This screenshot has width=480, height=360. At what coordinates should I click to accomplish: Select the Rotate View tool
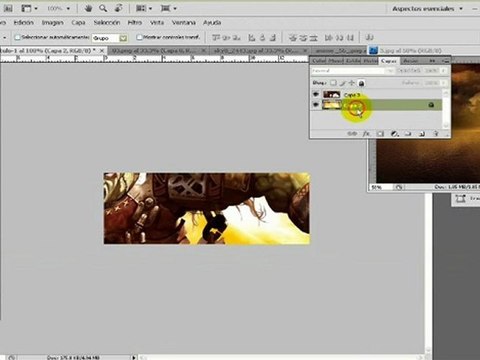point(118,8)
